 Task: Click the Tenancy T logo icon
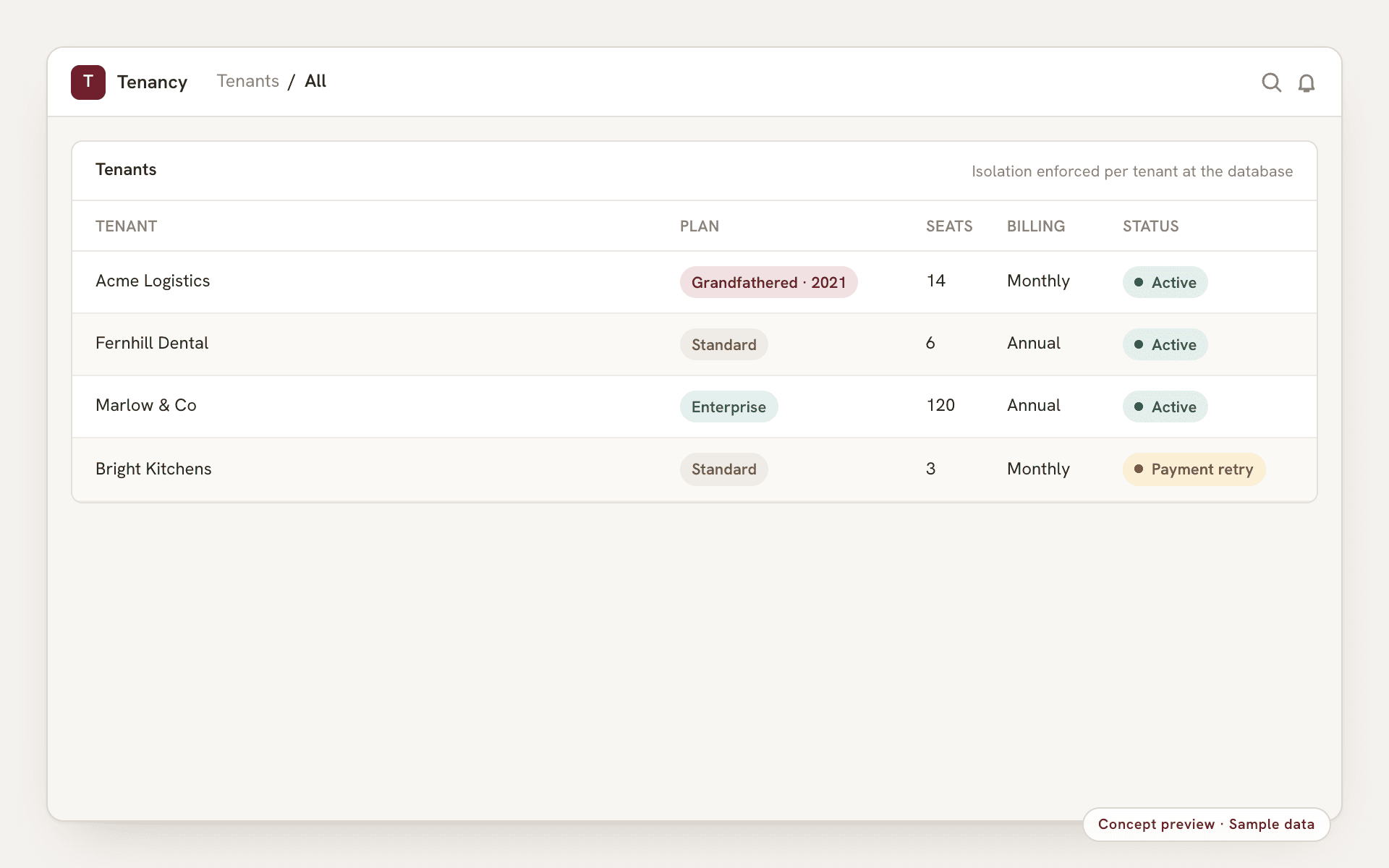[x=88, y=82]
